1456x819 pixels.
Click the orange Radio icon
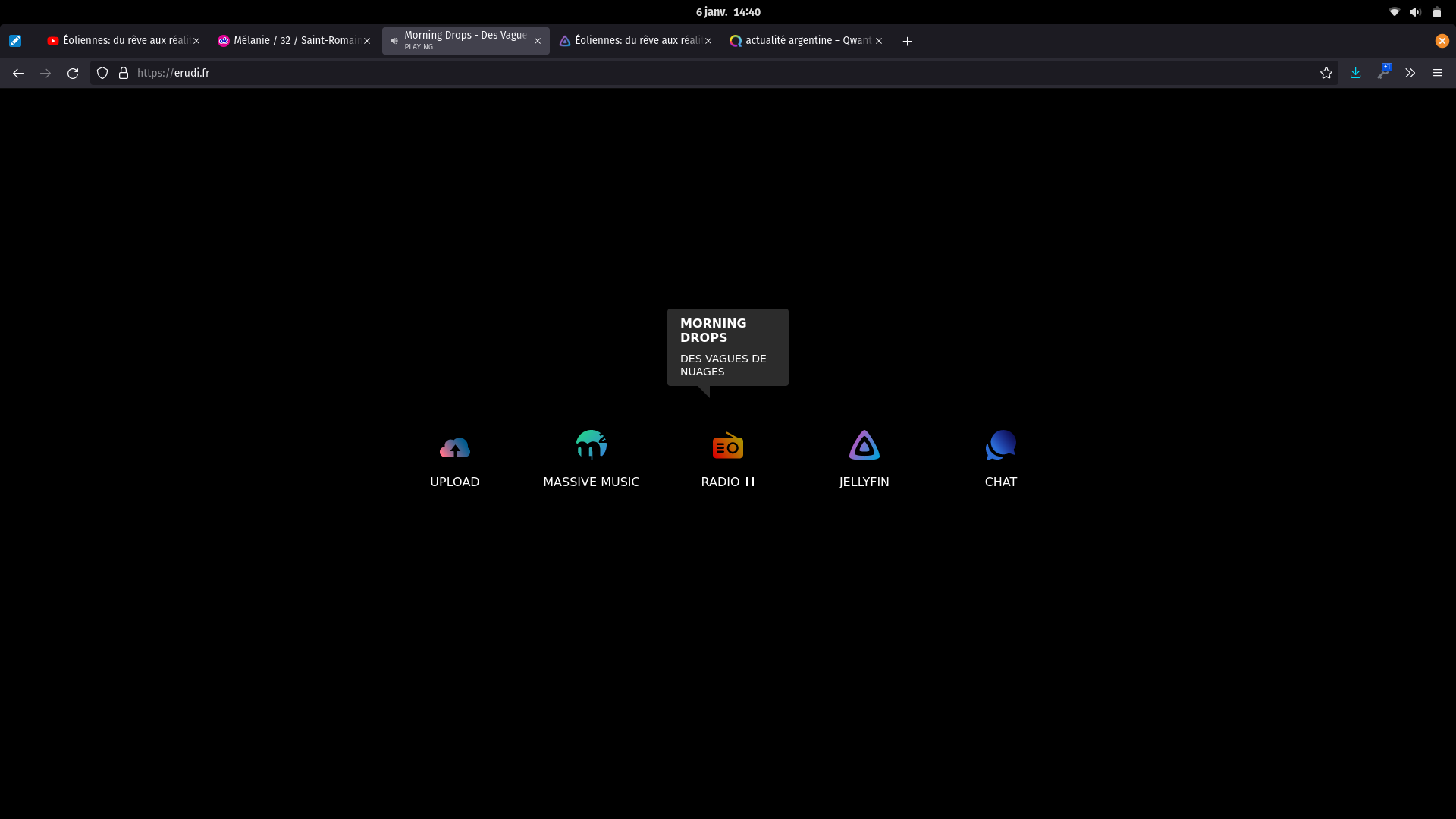[727, 446]
